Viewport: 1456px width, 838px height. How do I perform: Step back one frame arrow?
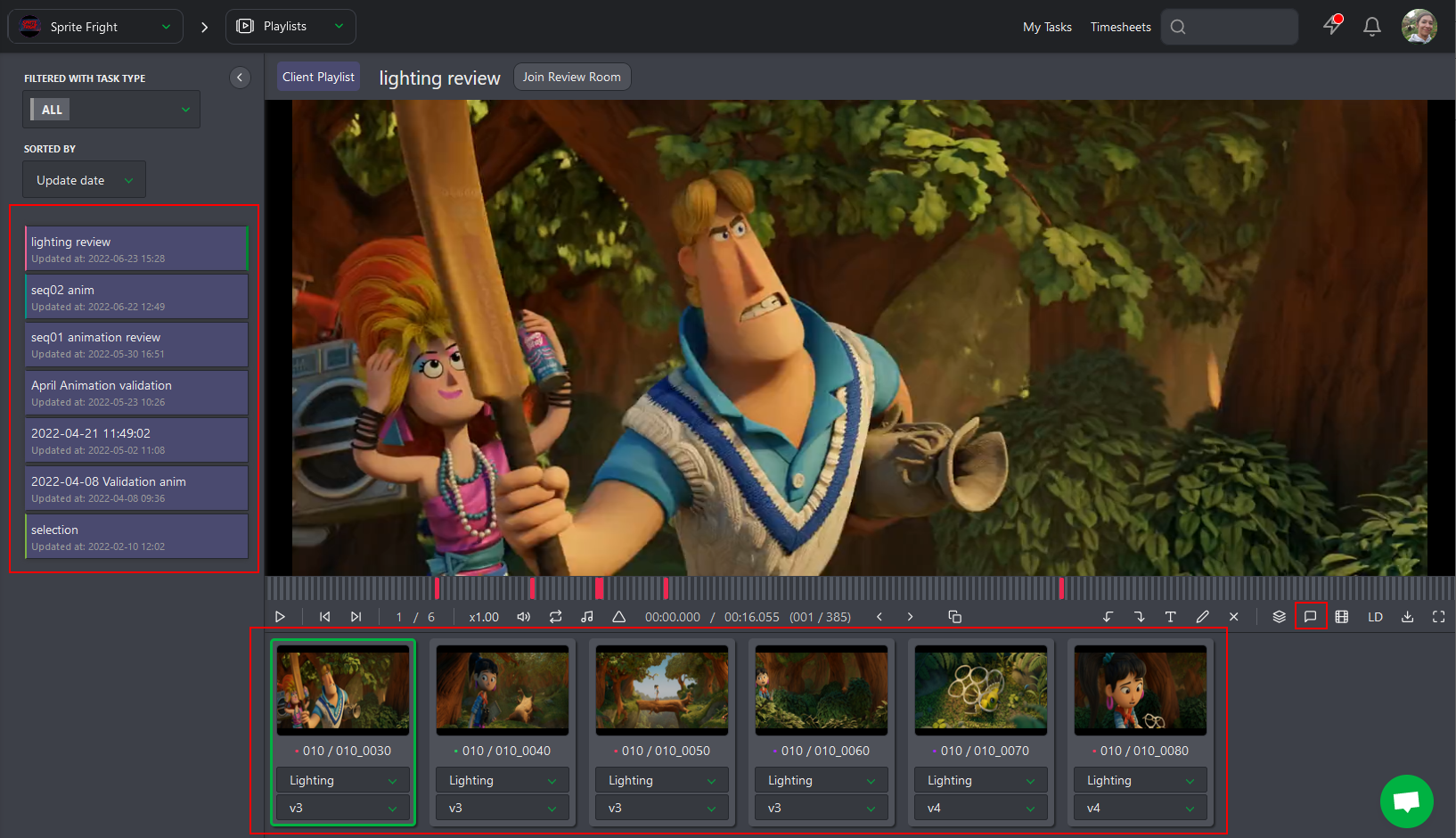click(x=879, y=617)
